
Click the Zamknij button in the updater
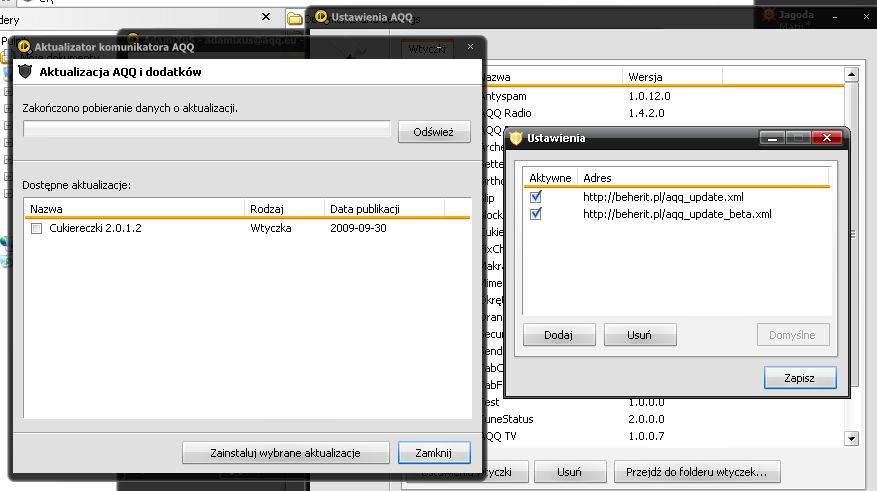pyautogui.click(x=434, y=453)
